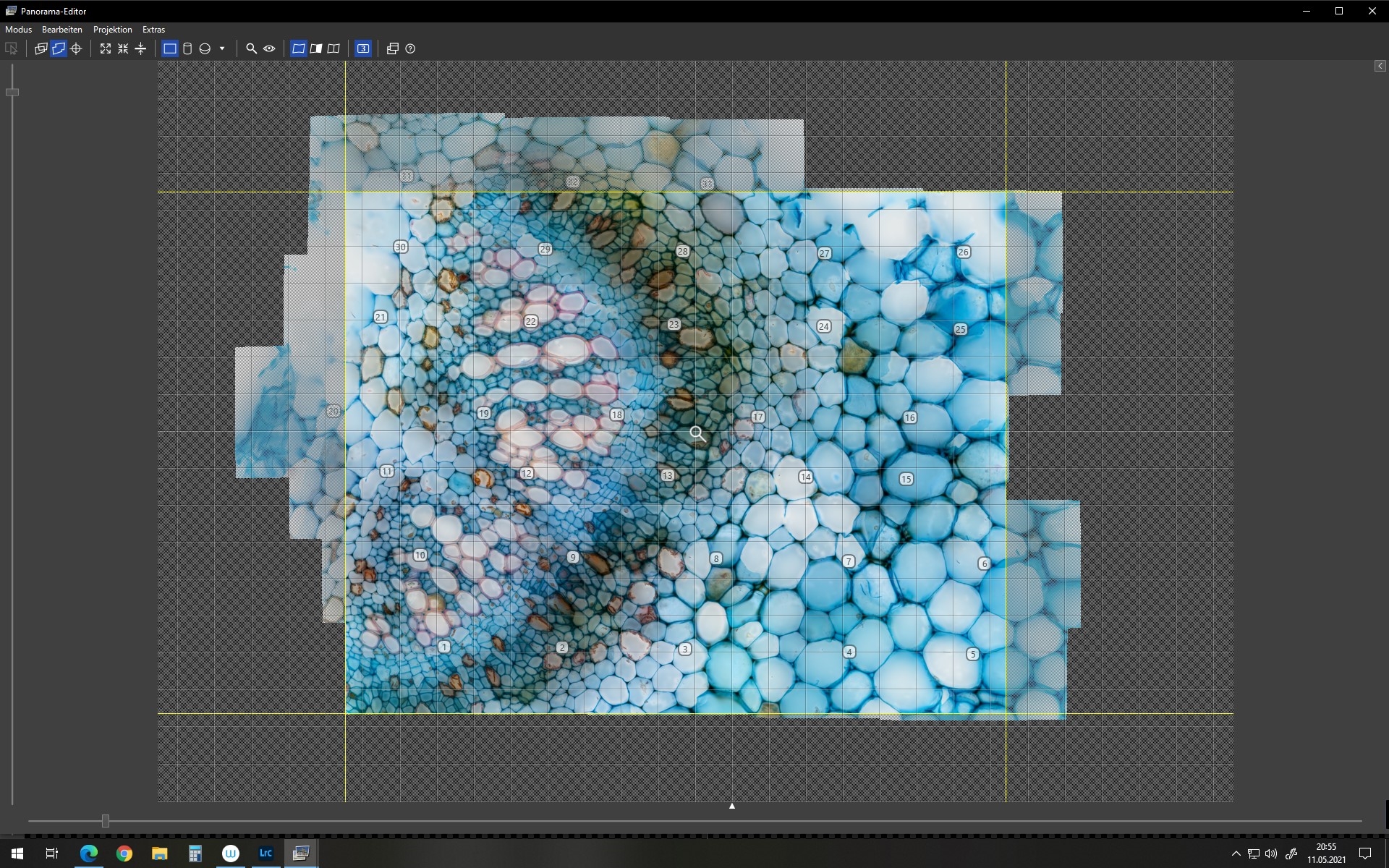This screenshot has height=868, width=1389.
Task: Select the crosshair center-point tool
Action: pos(76,48)
